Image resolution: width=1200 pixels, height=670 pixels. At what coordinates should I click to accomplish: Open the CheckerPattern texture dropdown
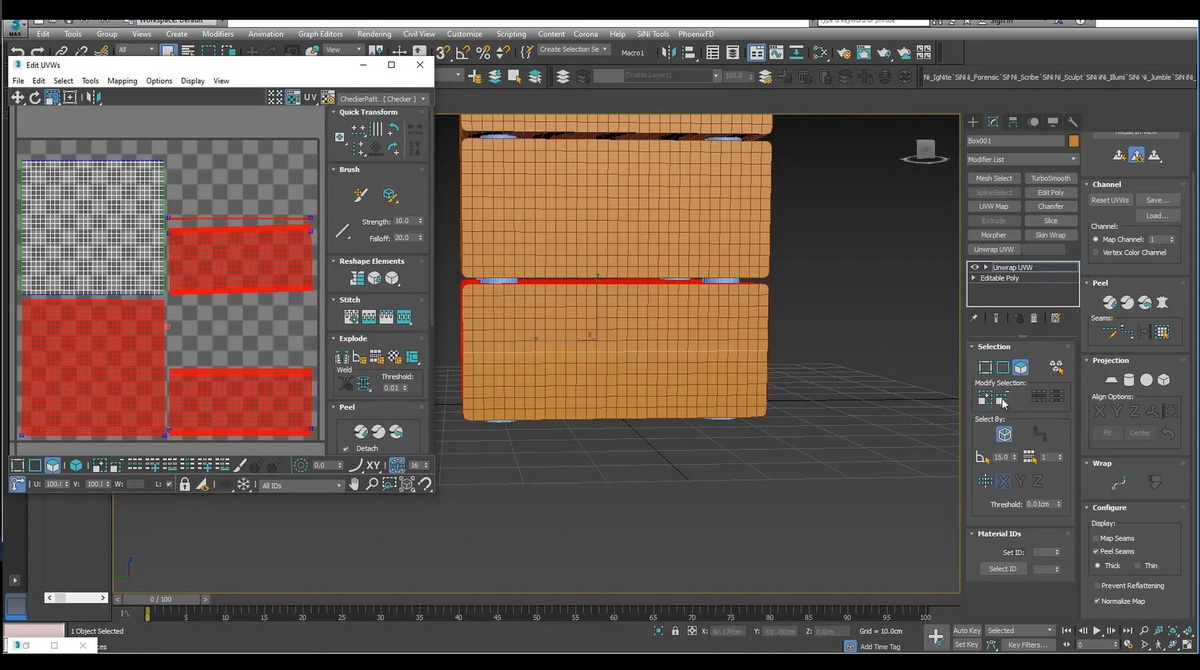click(x=384, y=99)
